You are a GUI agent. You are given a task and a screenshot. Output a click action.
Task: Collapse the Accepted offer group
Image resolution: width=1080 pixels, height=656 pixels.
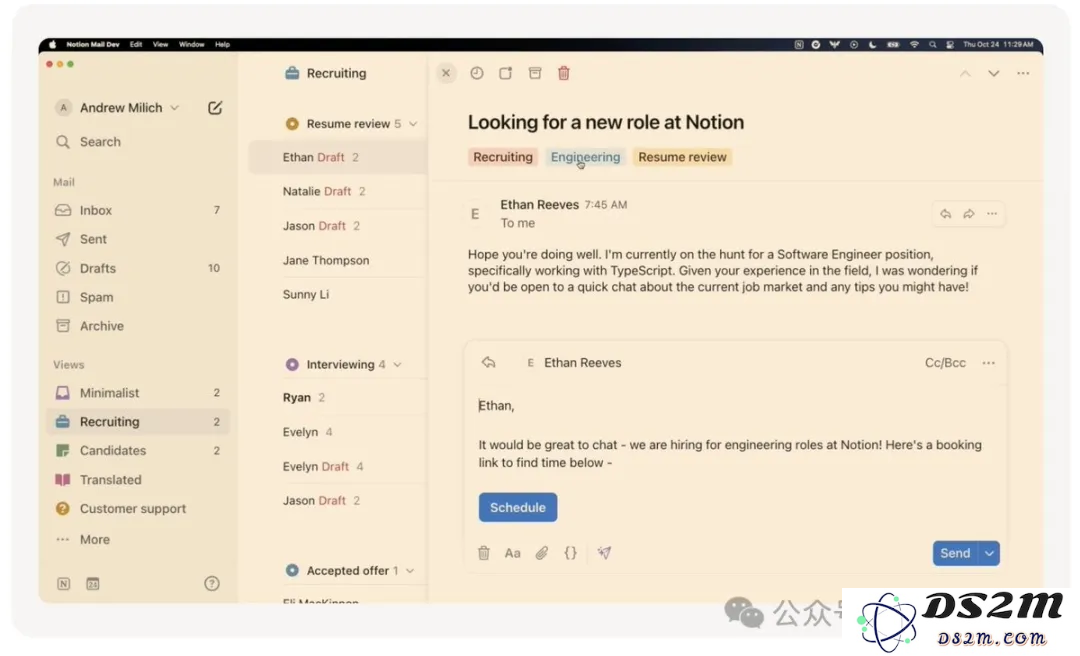tap(411, 571)
